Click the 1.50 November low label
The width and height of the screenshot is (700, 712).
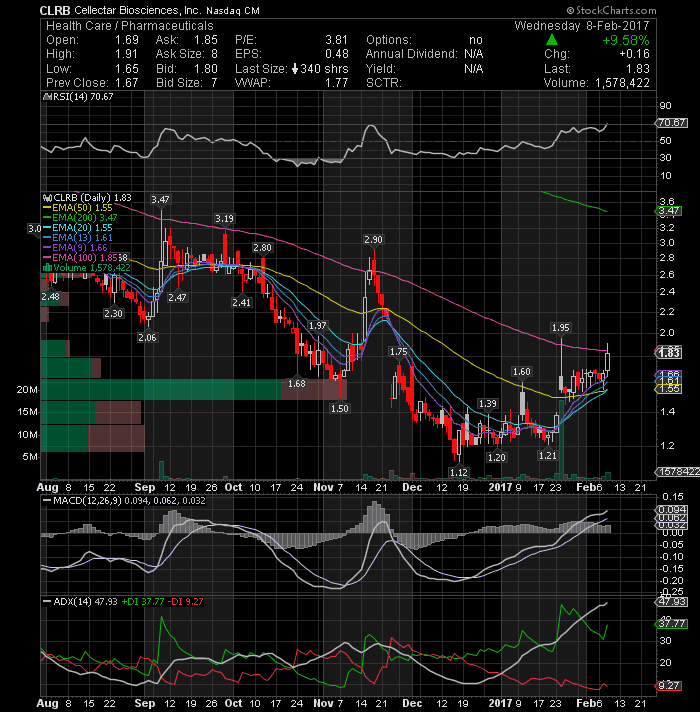coord(340,408)
